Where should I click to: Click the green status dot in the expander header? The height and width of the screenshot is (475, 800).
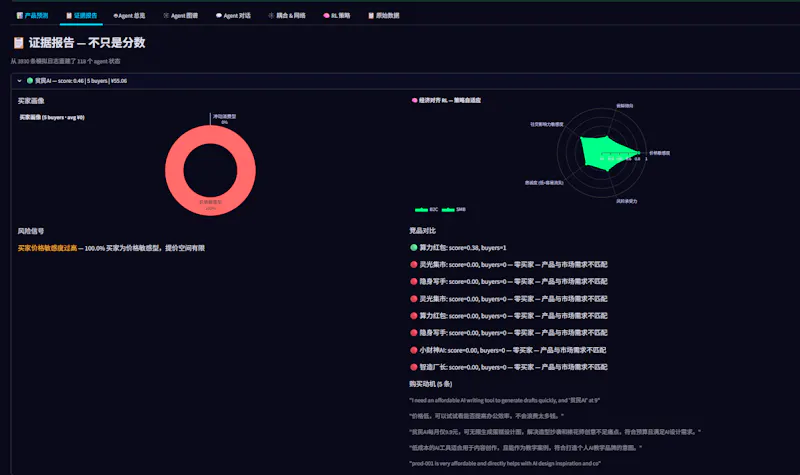30,81
